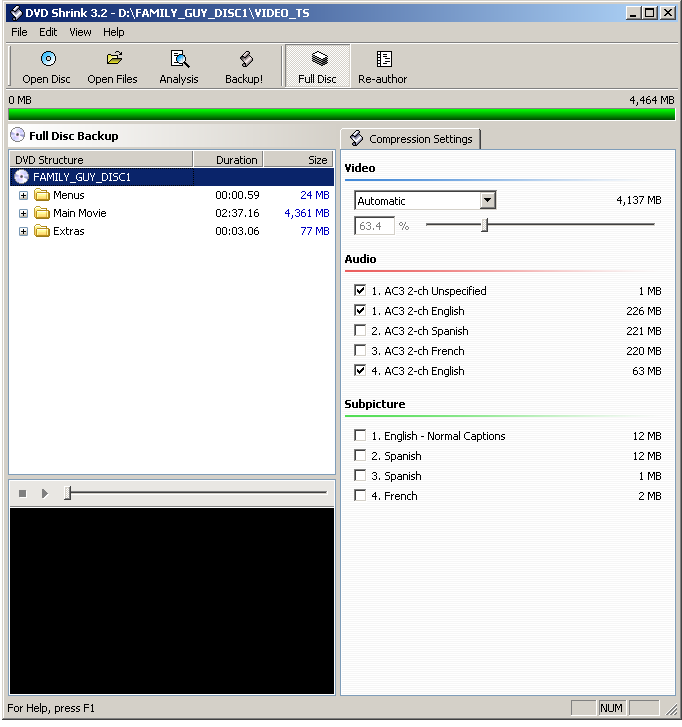The image size is (682, 727).
Task: Click the 4,137 MB video size
Action: point(638,200)
